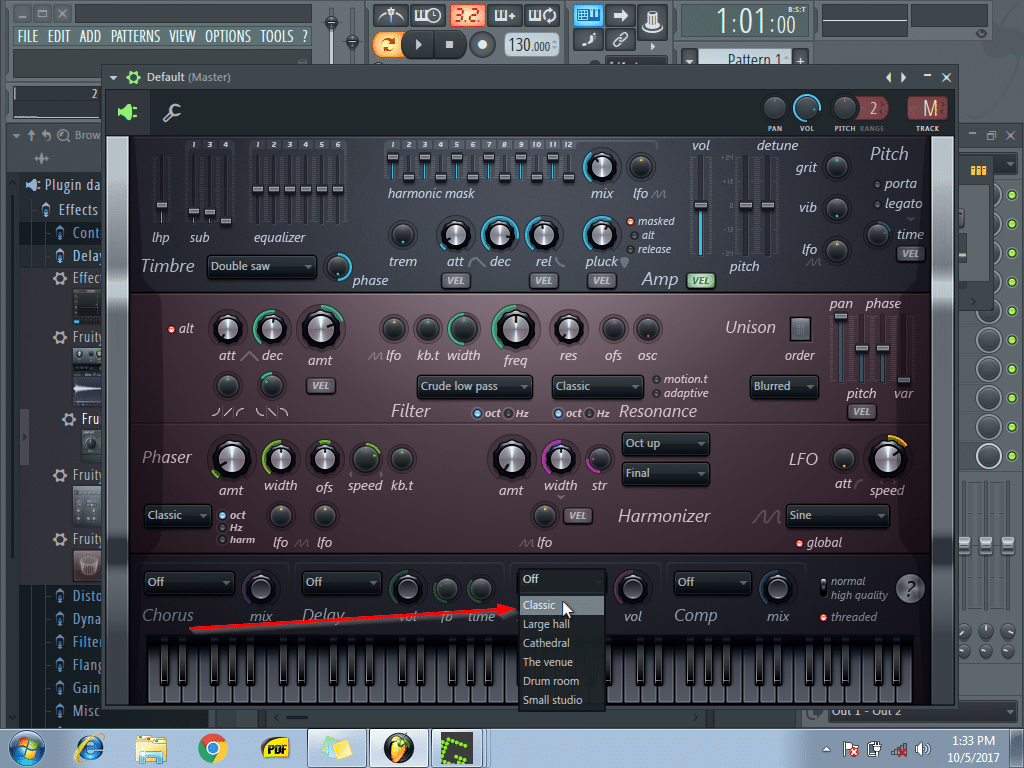Viewport: 1024px width, 768px height.
Task: Click the tempo field showing 130.000
Action: coord(531,45)
